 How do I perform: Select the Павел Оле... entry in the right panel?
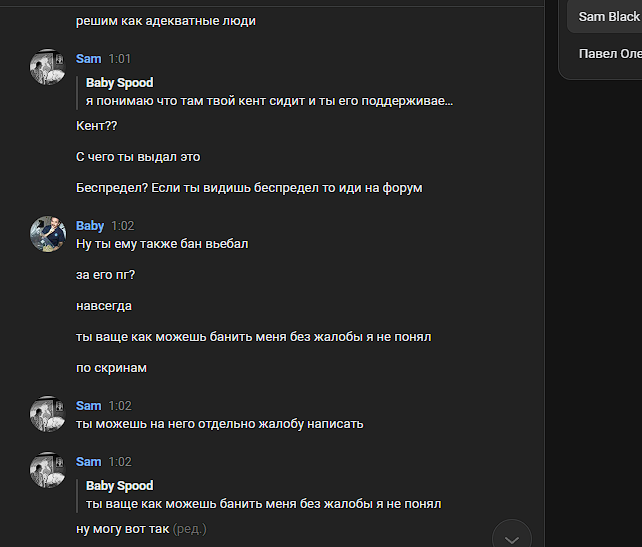tap(609, 54)
